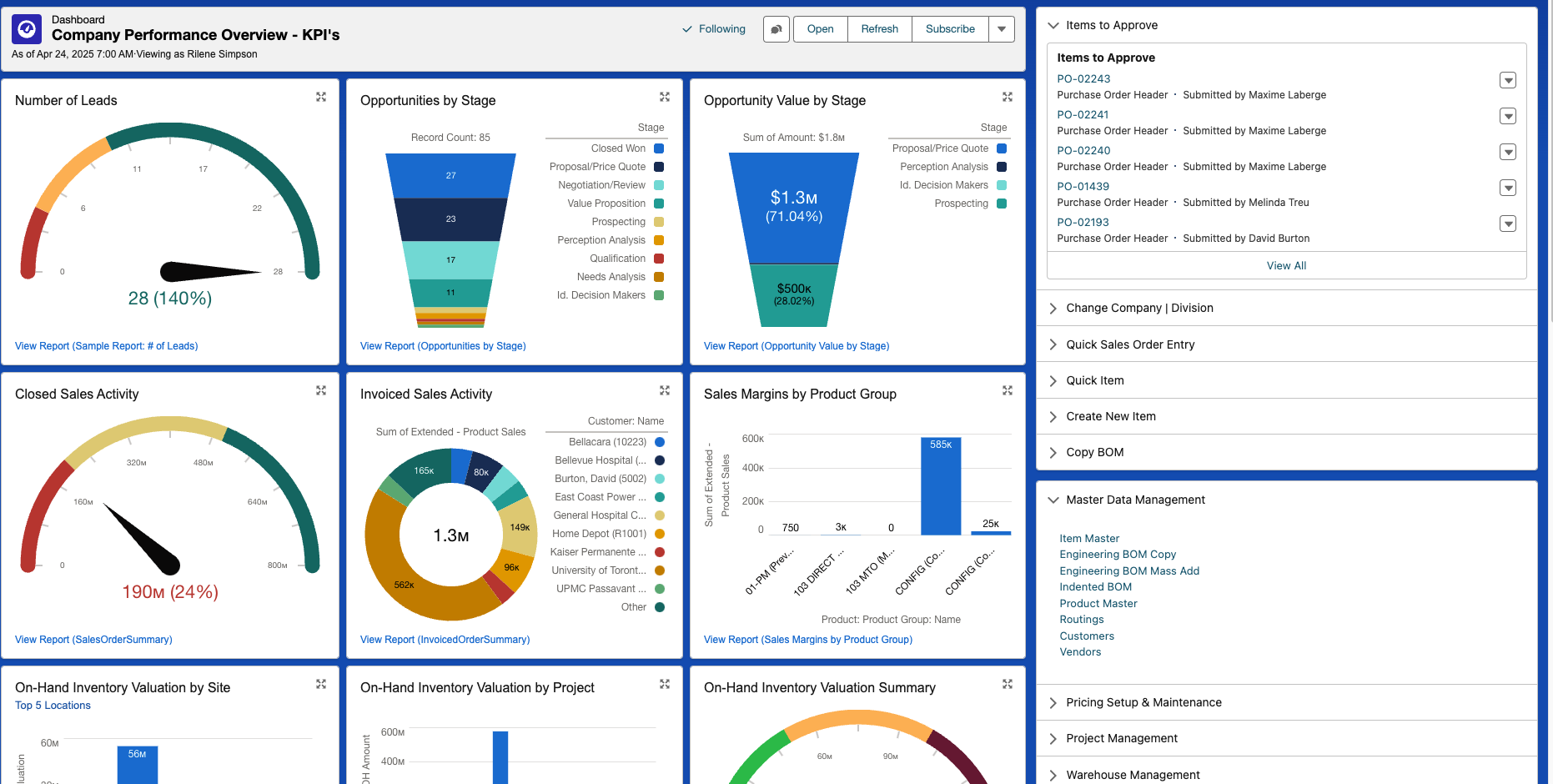Toggle the Following status
The image size is (1553, 784).
[x=714, y=29]
